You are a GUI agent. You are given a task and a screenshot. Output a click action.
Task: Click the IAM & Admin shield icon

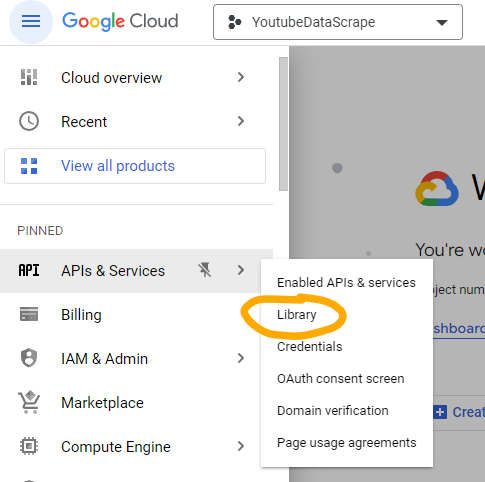coord(29,358)
